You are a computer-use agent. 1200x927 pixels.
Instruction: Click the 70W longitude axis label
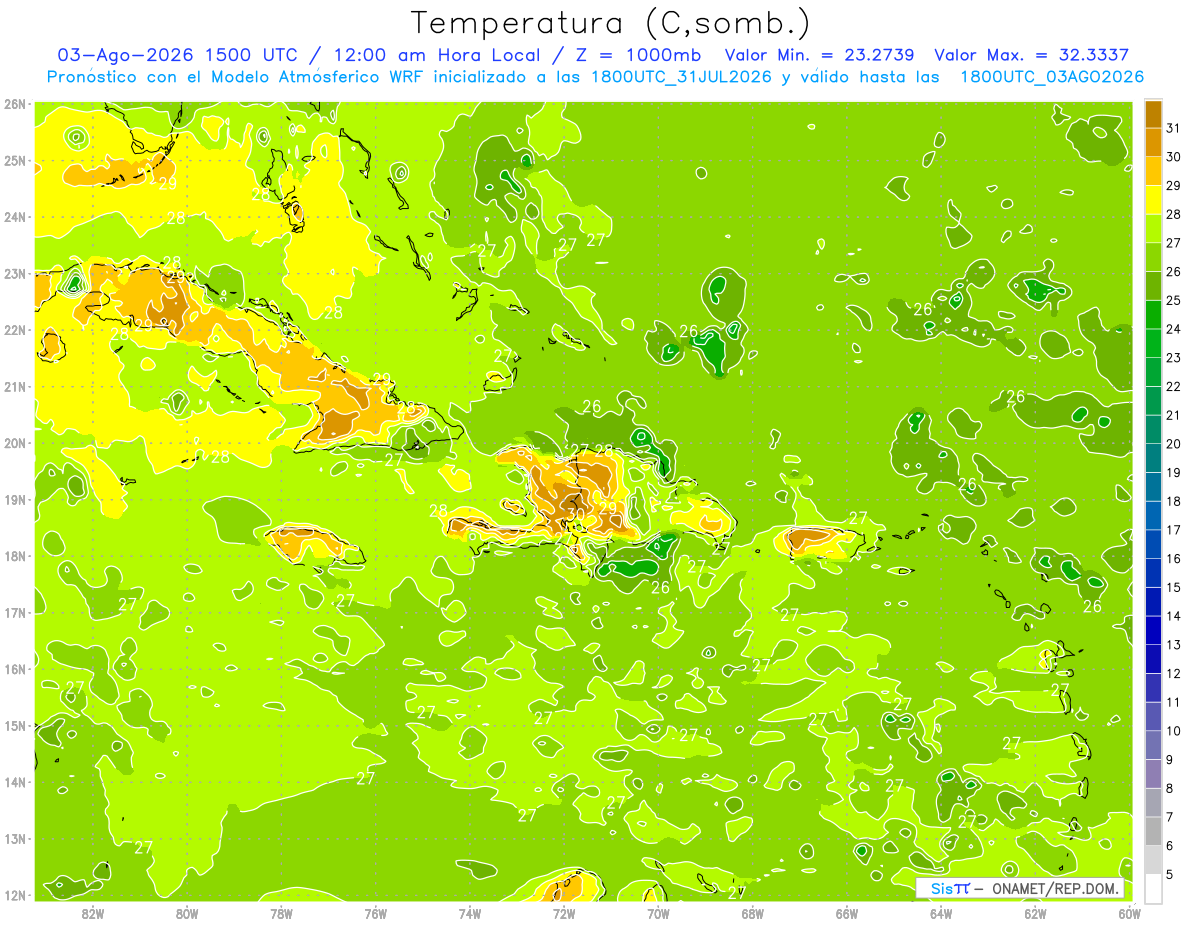[658, 913]
